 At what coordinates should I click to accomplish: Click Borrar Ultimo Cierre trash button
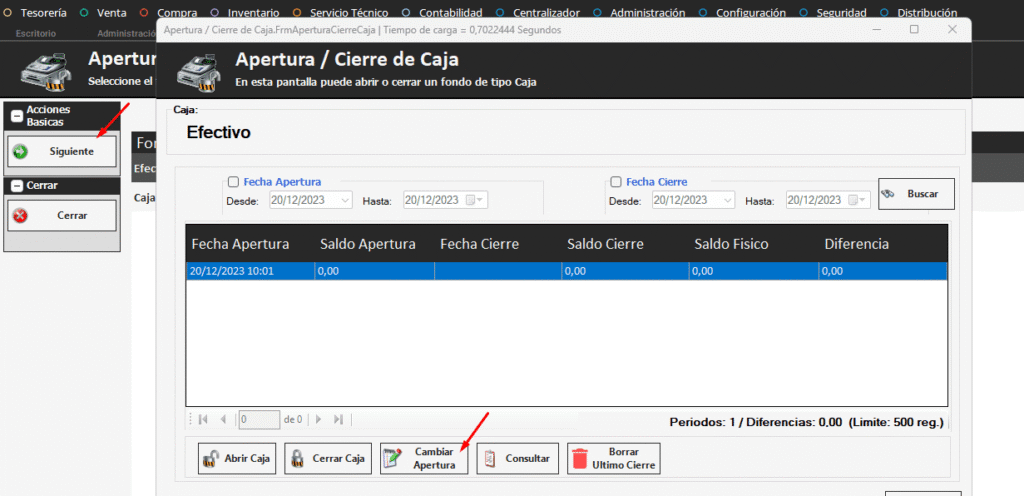pyautogui.click(x=613, y=459)
